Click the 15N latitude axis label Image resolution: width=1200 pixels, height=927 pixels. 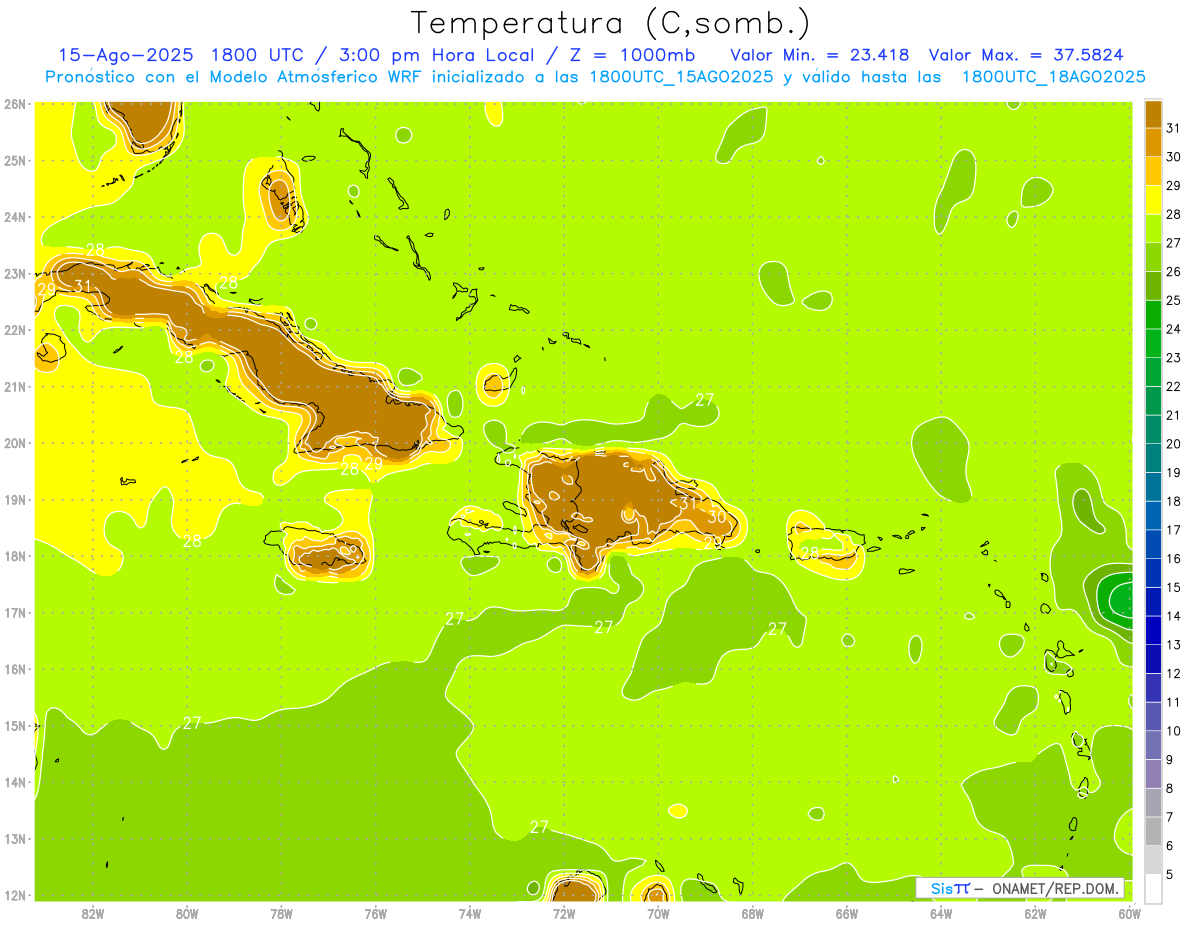(x=15, y=726)
